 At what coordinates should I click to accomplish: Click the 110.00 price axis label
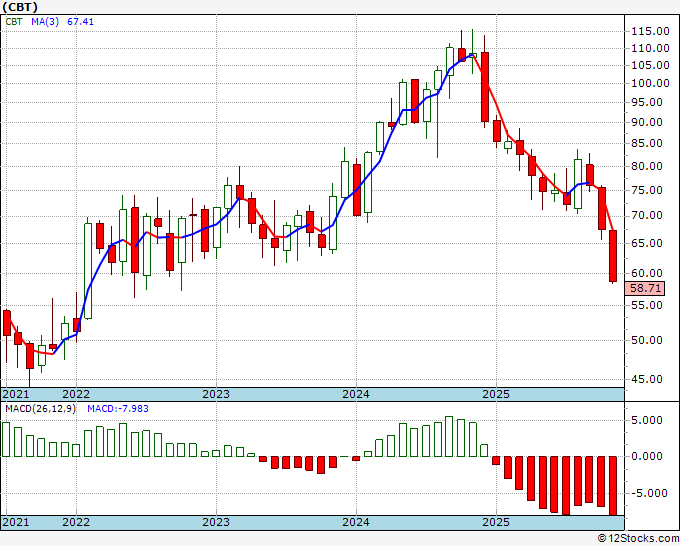pyautogui.click(x=650, y=48)
